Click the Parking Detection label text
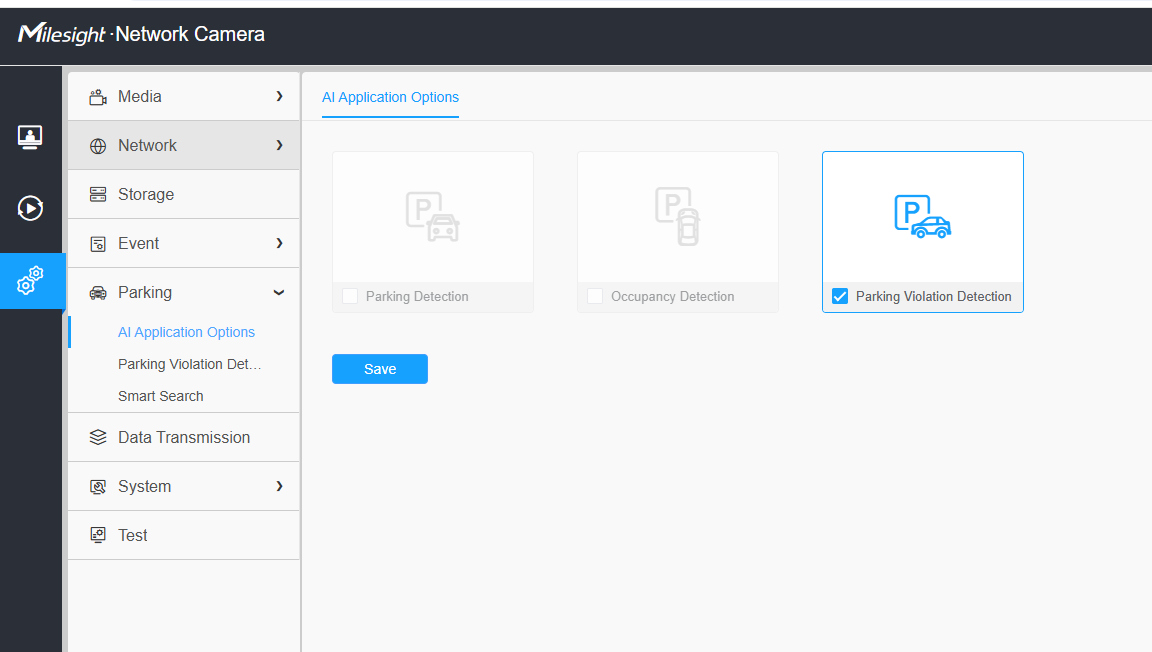The width and height of the screenshot is (1152, 652). [x=417, y=296]
